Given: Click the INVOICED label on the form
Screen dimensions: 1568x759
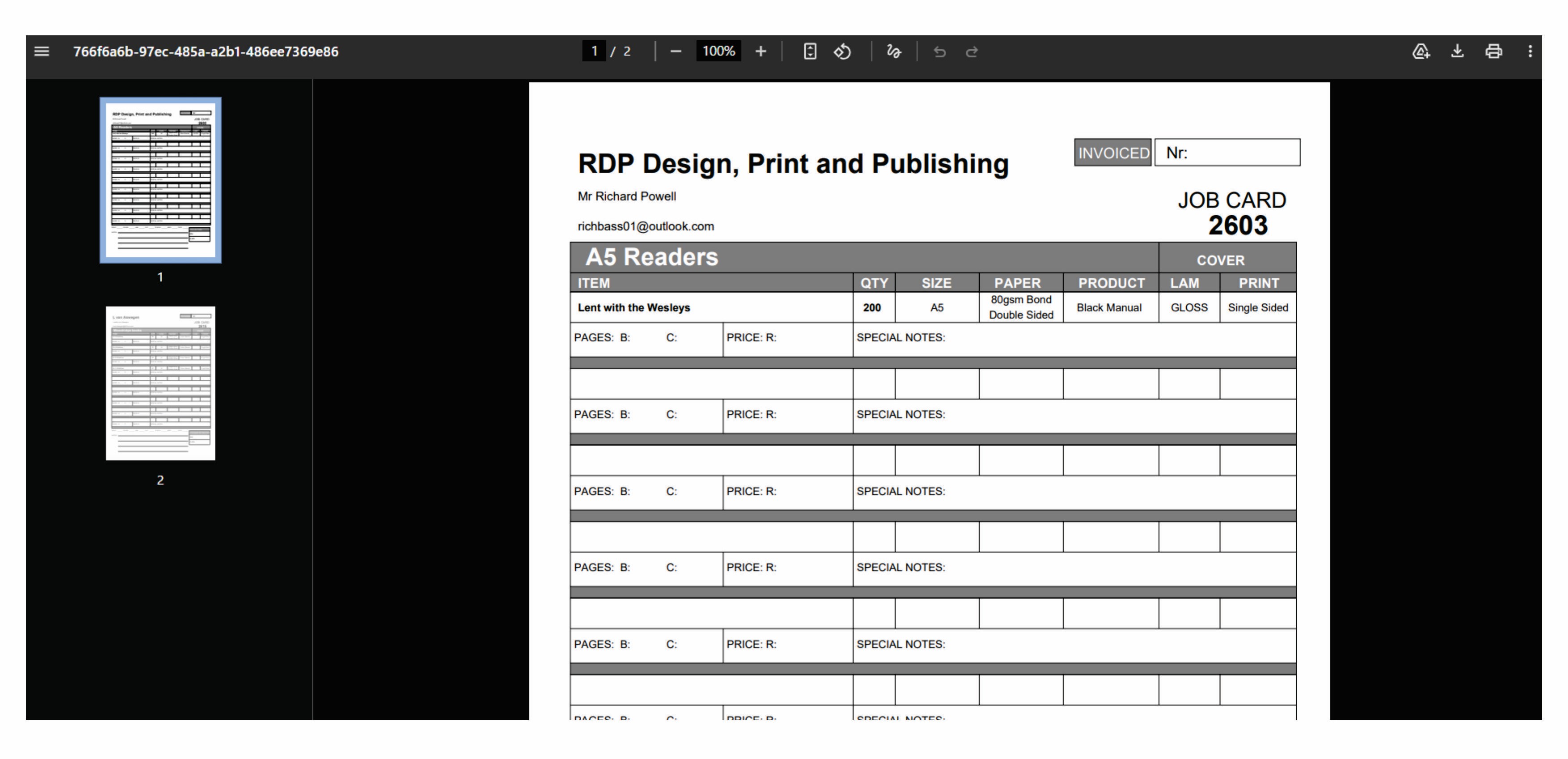Looking at the screenshot, I should [1112, 153].
